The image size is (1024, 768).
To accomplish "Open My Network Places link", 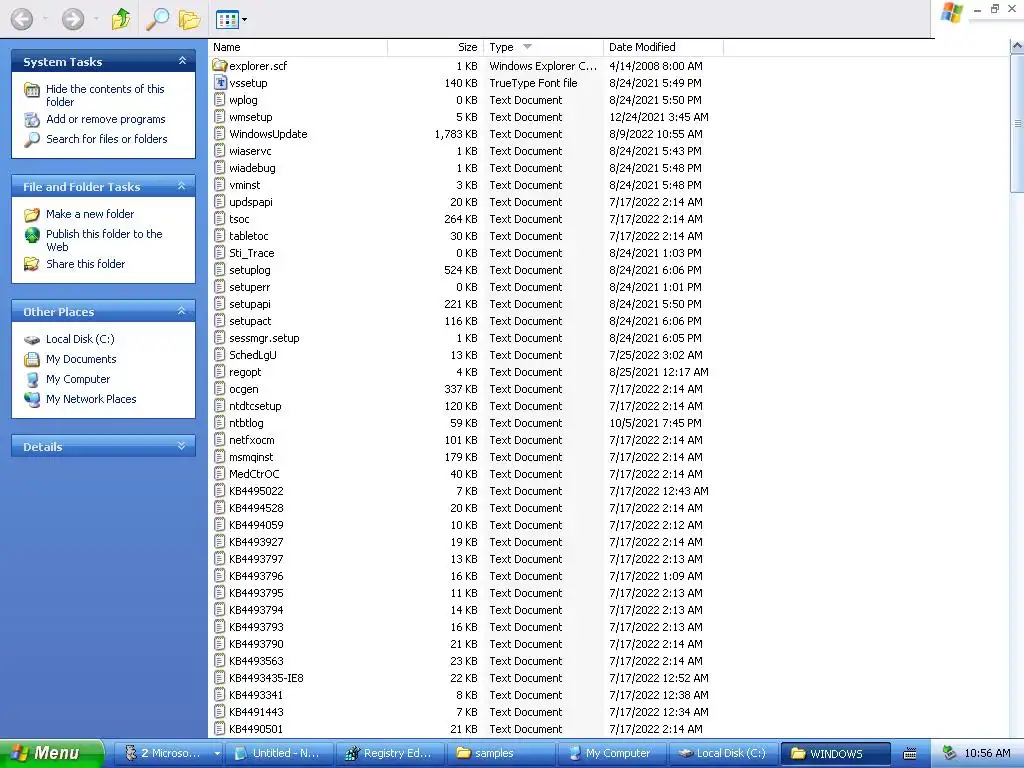I will (91, 399).
